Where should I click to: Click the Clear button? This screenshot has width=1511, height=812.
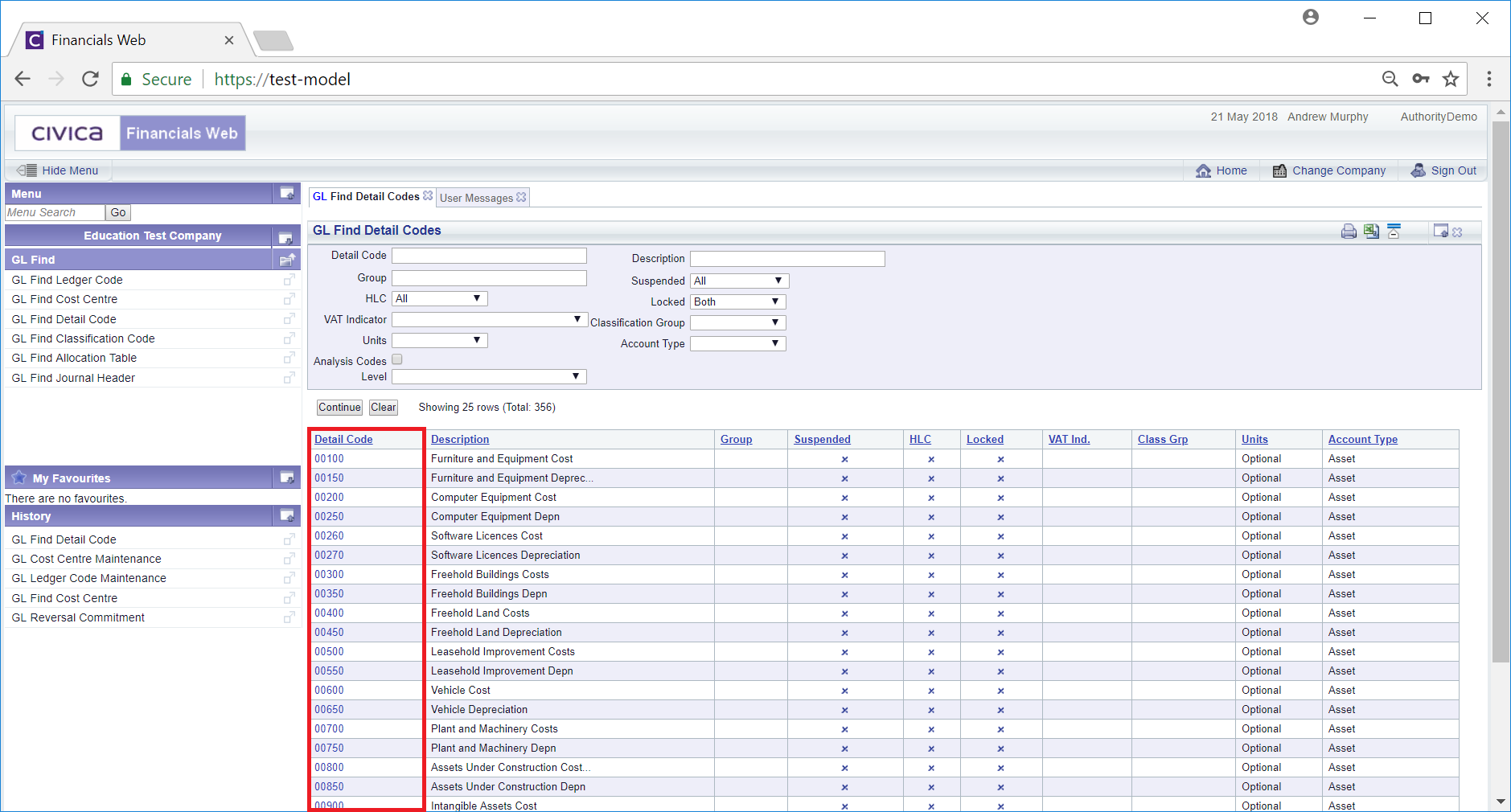(x=384, y=408)
